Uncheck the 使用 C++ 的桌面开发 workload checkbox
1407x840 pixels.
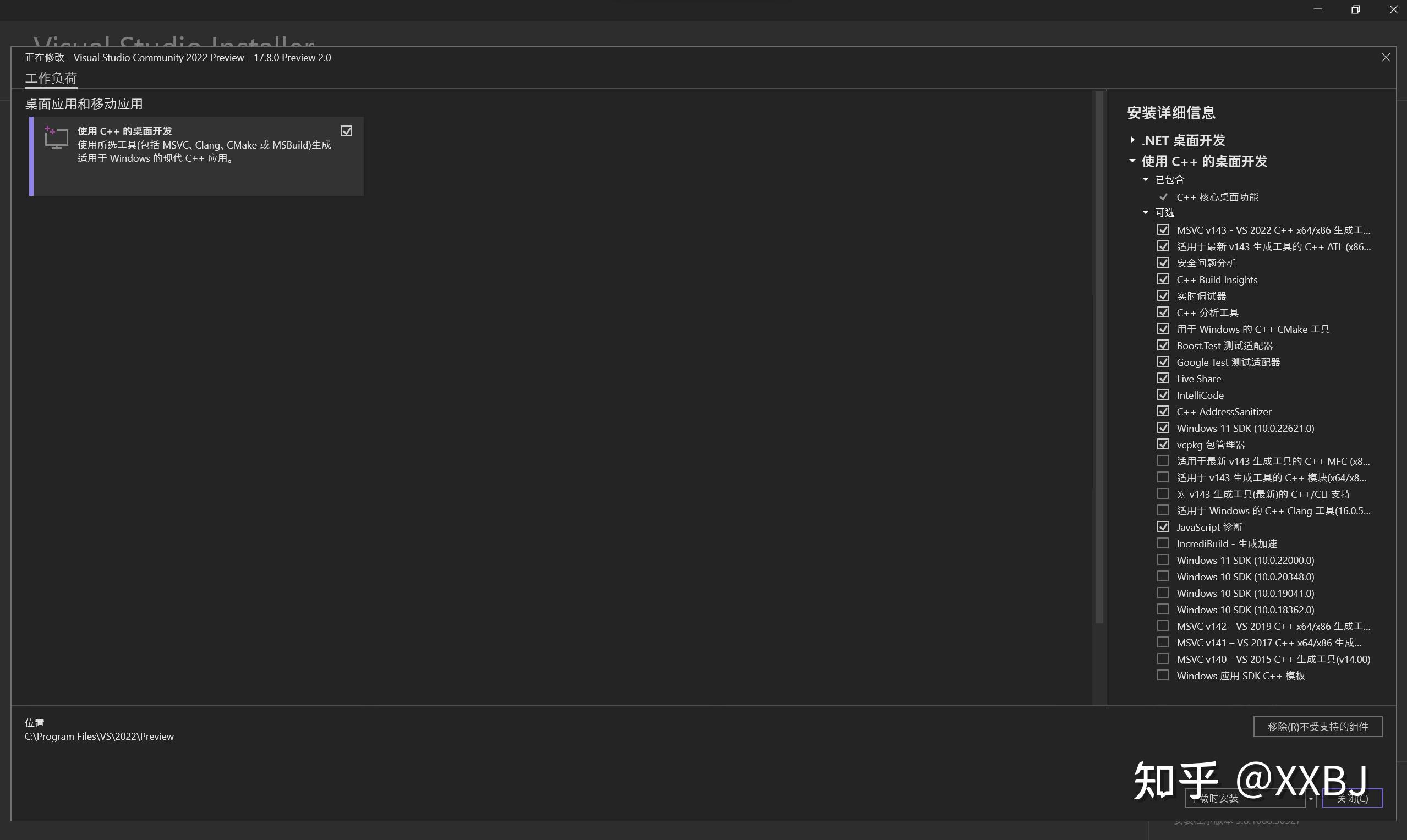[346, 131]
